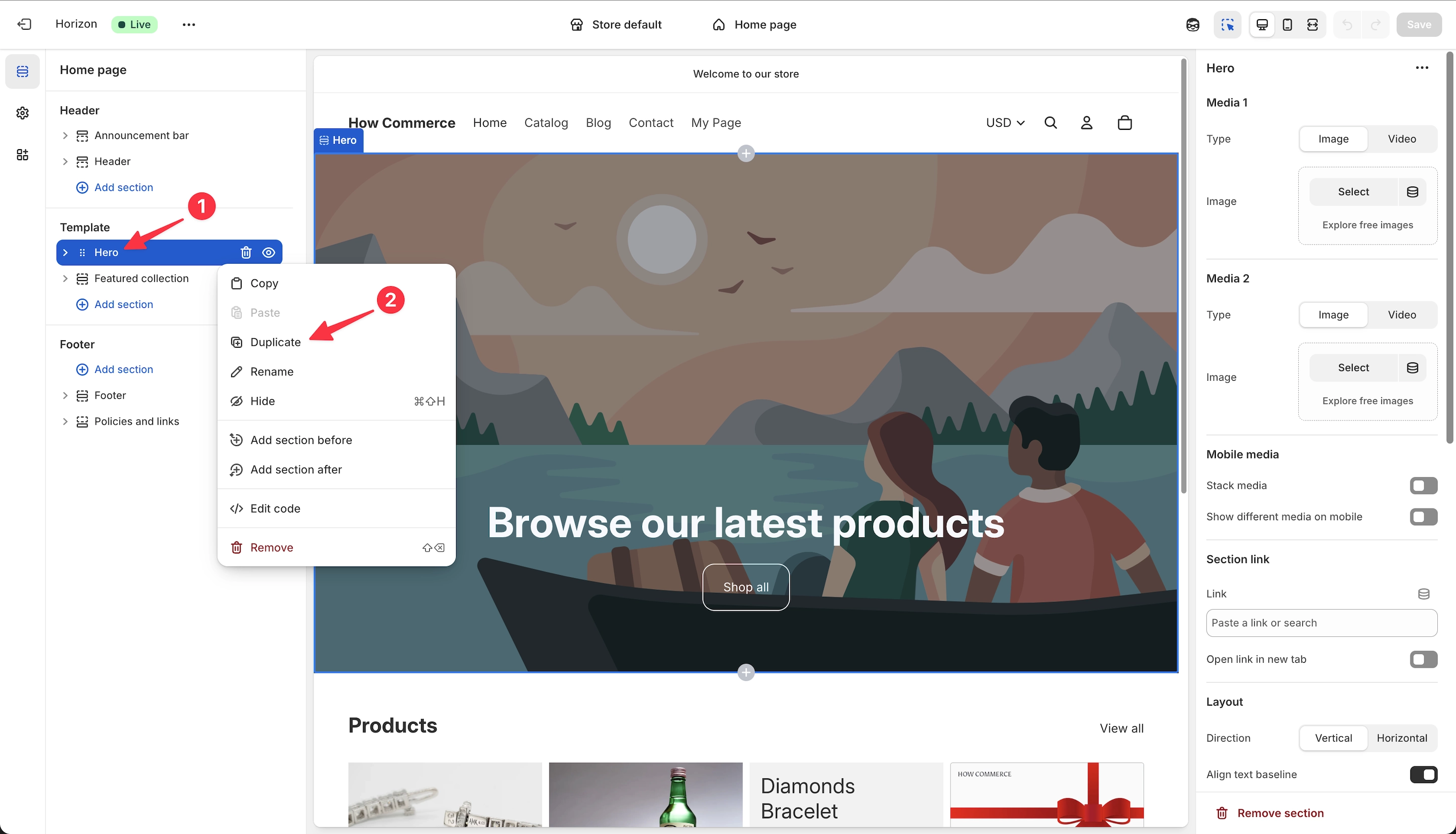Switch to fullscreen preview icon
The width and height of the screenshot is (1456, 834).
(1312, 25)
